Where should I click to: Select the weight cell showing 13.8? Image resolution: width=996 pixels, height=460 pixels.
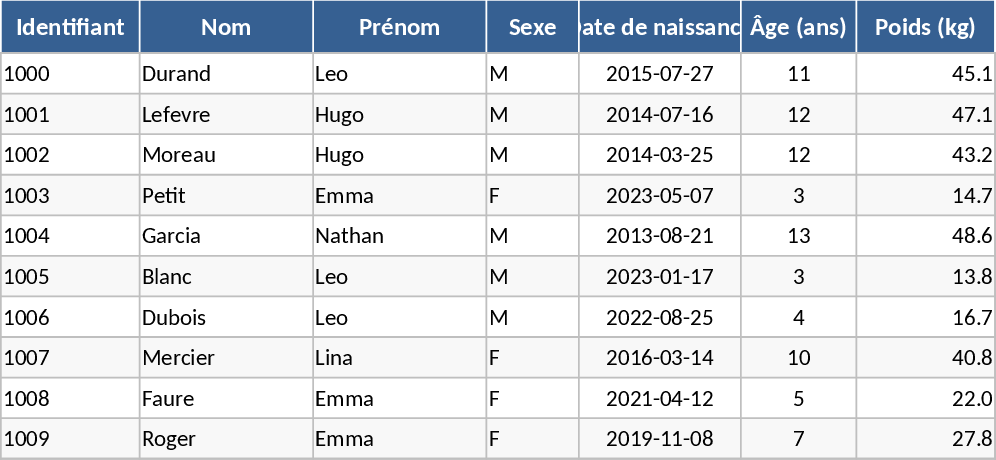[x=925, y=277]
